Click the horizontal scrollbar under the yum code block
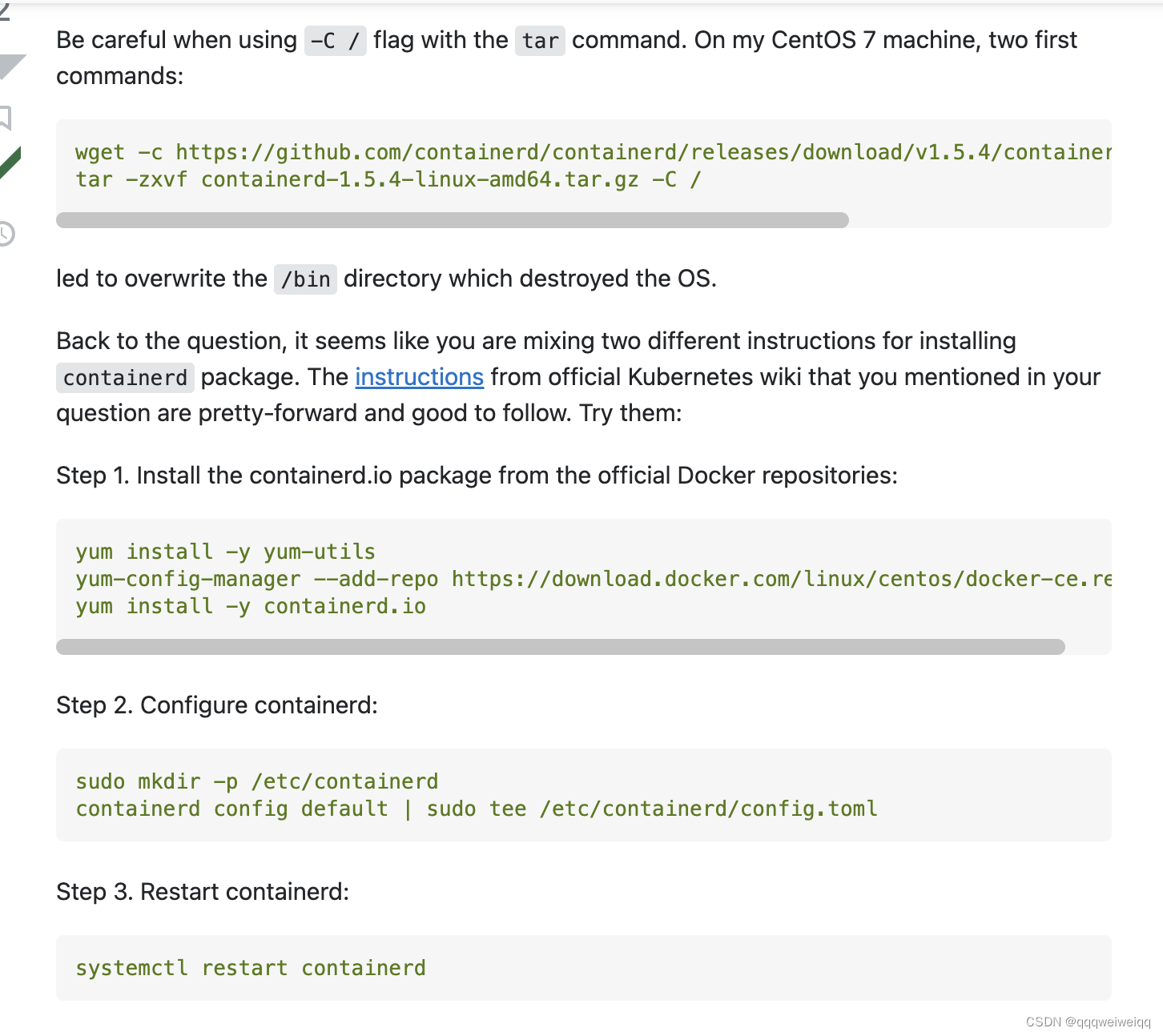The height and width of the screenshot is (1036, 1163). point(560,647)
